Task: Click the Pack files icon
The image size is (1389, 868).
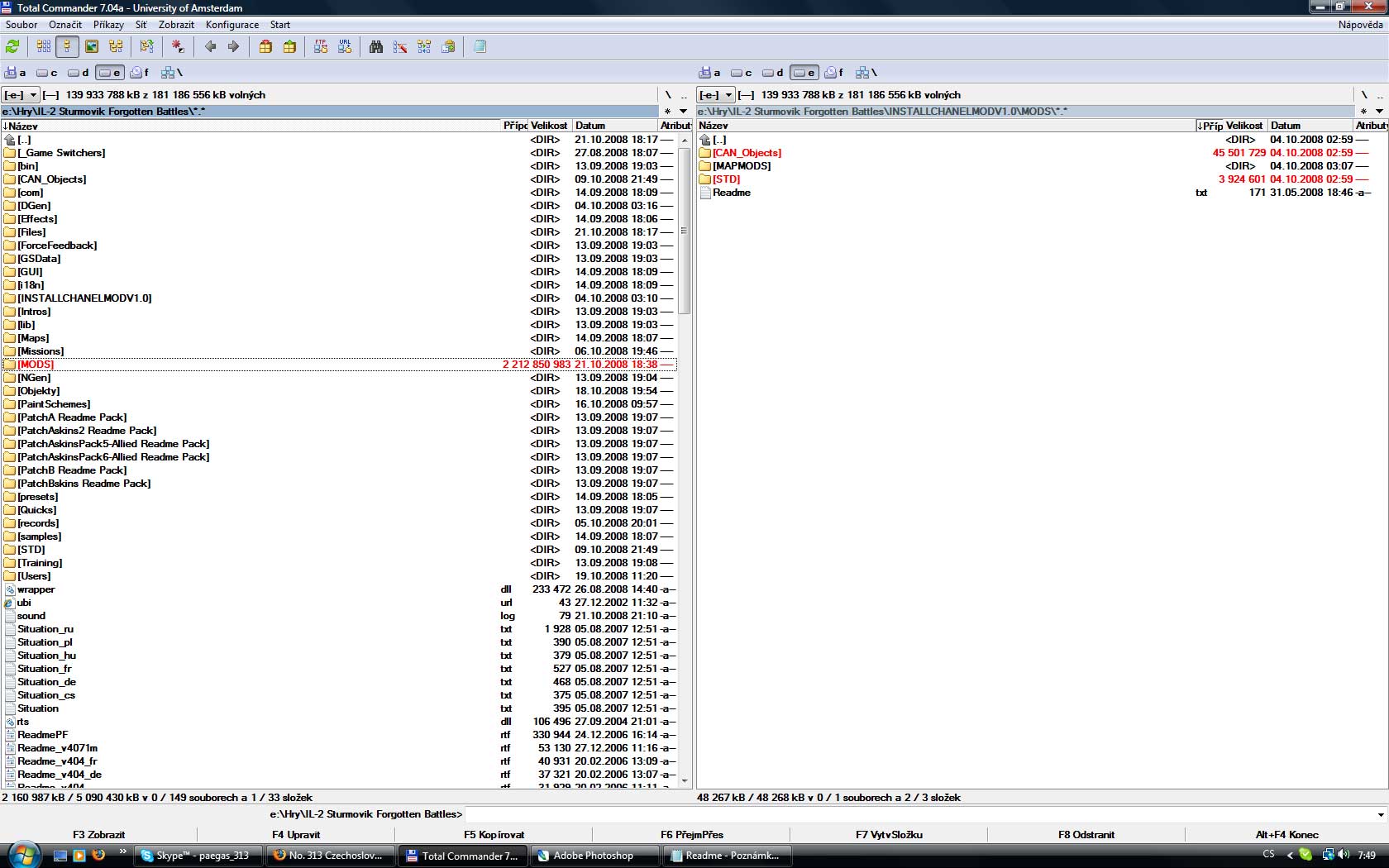Action: point(265,47)
